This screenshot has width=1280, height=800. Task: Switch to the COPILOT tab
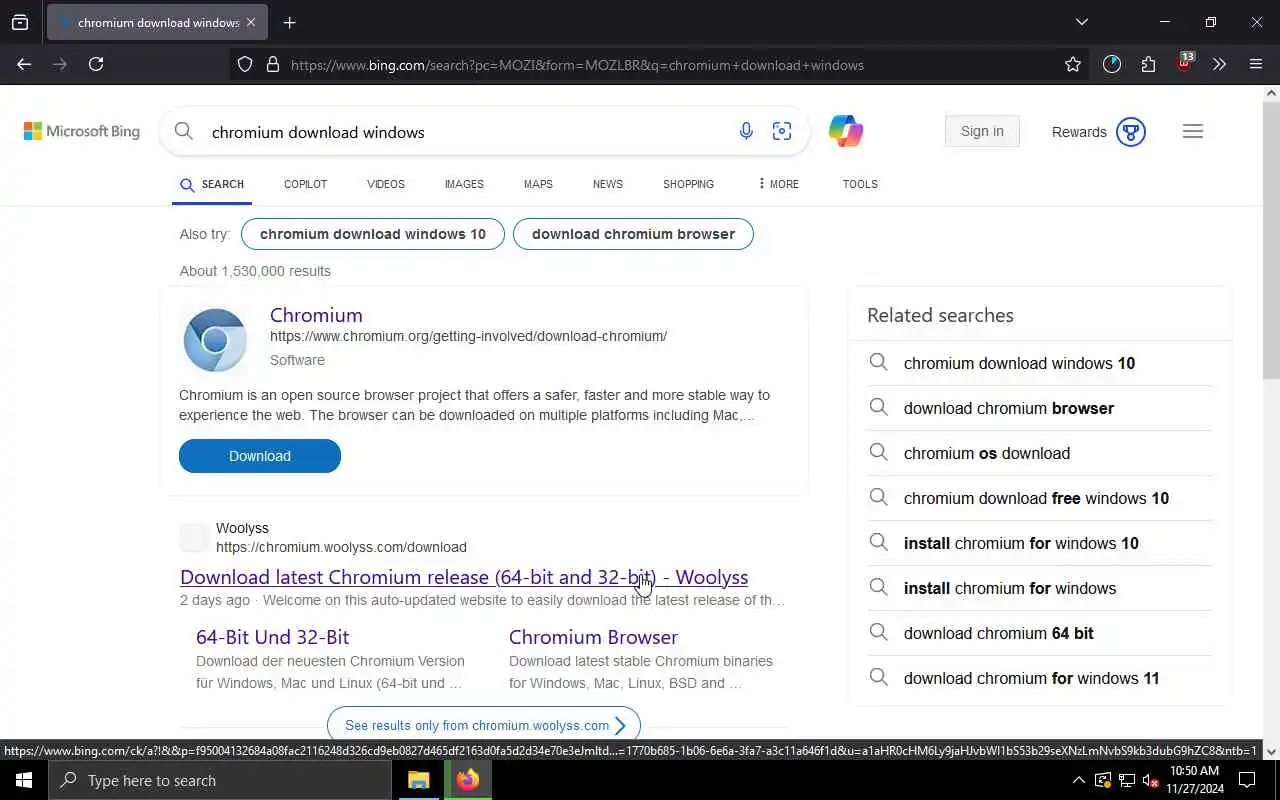coord(306,184)
